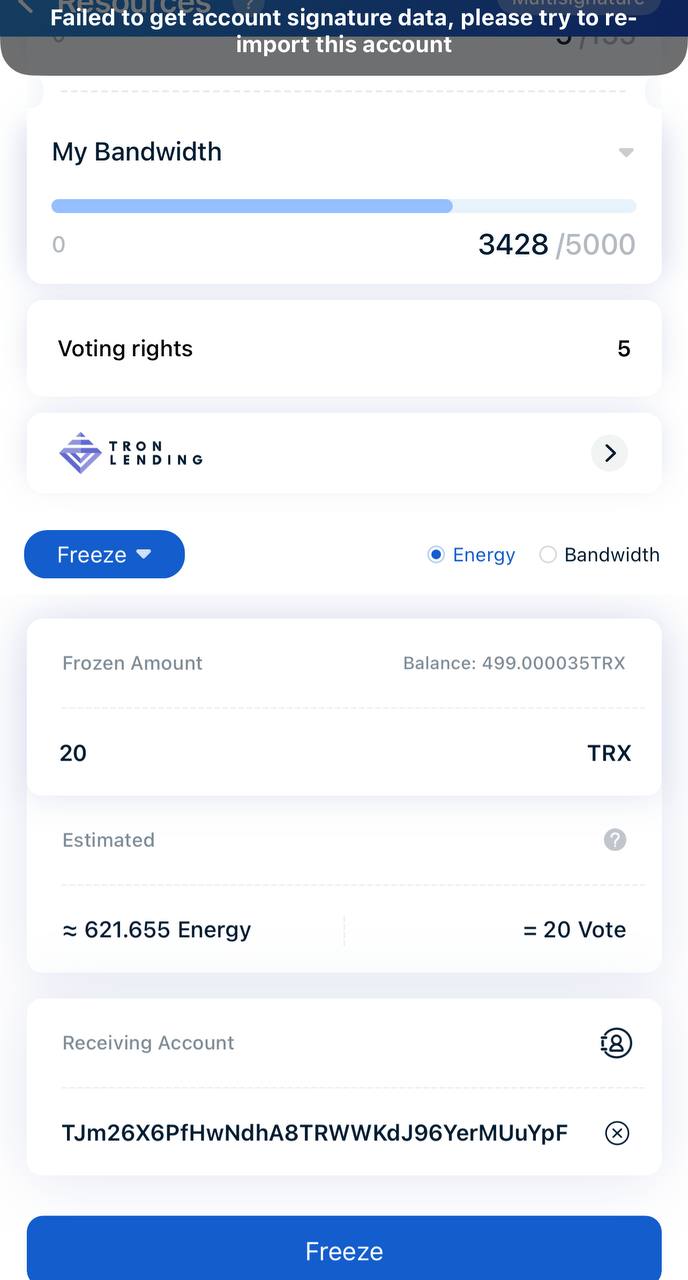688x1280 pixels.
Task: Open the Tron Lending banner
Action: [344, 453]
